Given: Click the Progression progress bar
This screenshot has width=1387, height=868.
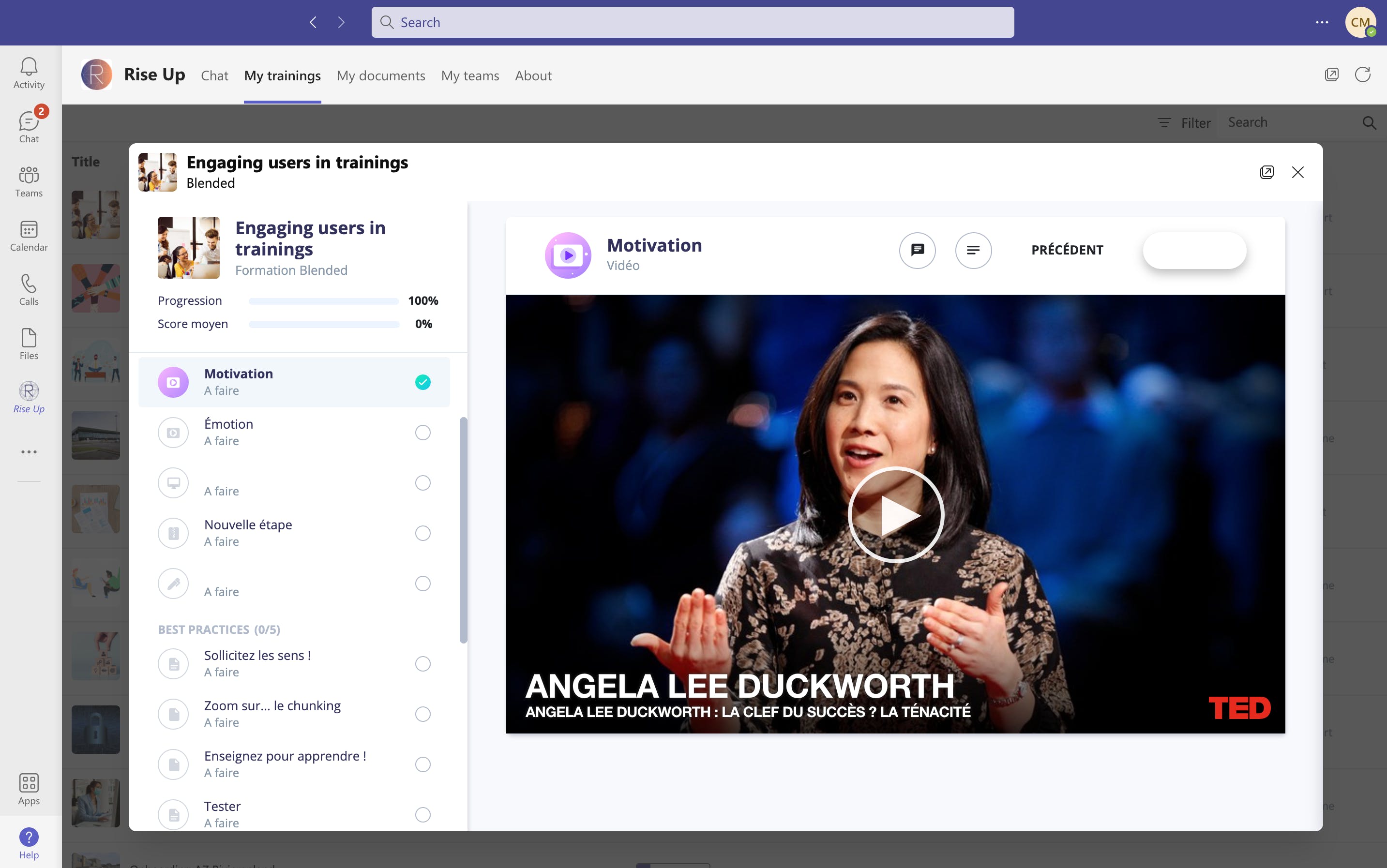Looking at the screenshot, I should (323, 301).
